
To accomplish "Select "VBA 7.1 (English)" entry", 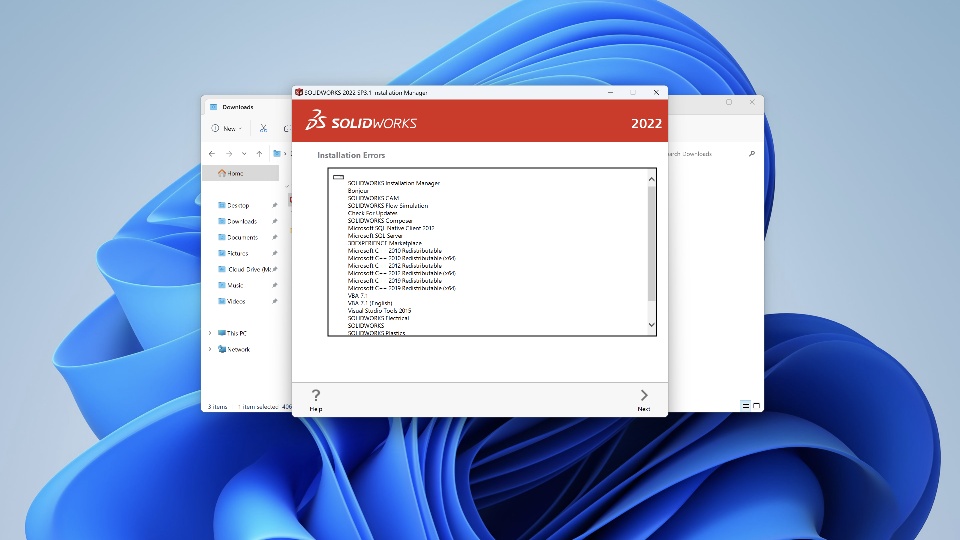I will (370, 303).
